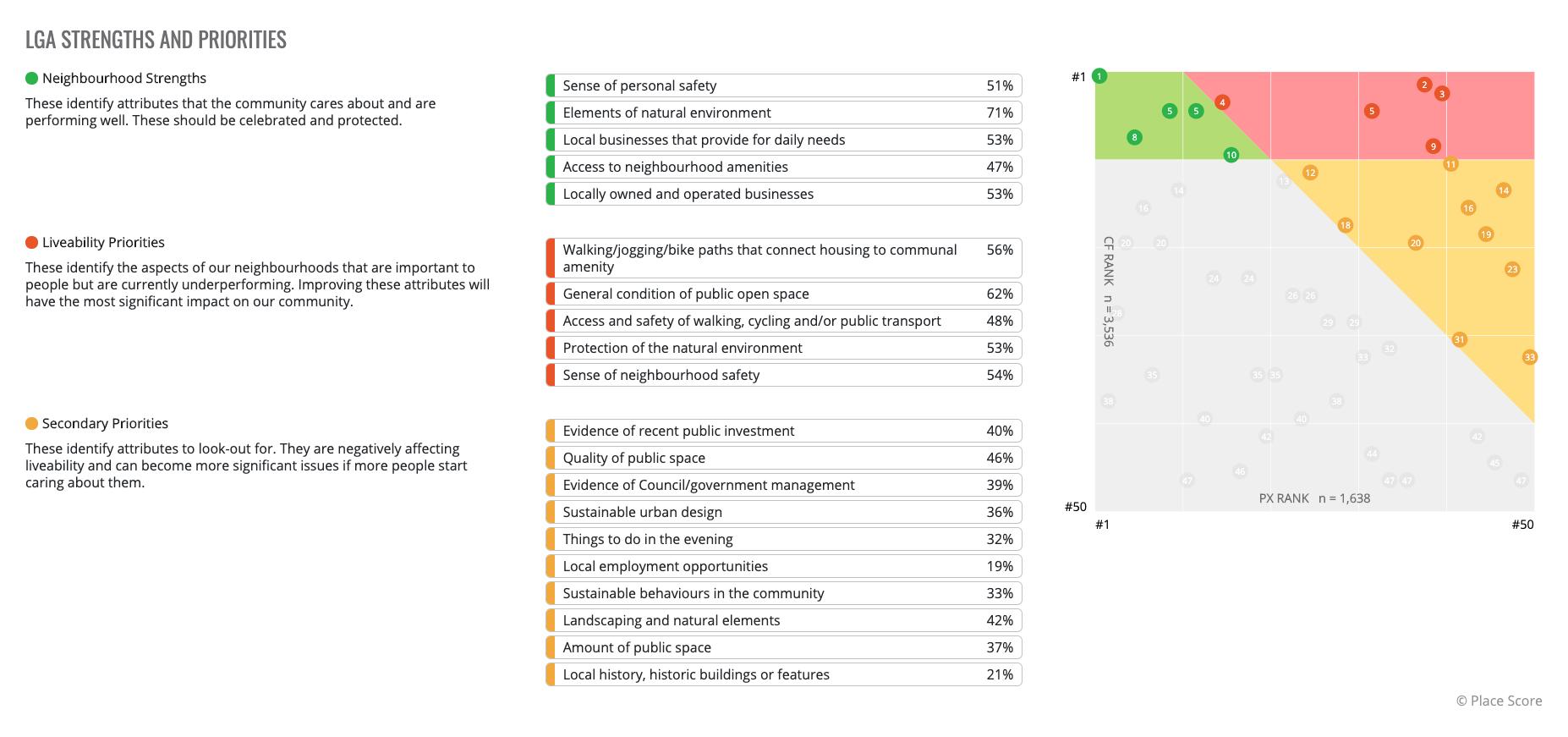Select orange marker 31 on the chart
Screen dimensions: 1568x737
tap(1459, 339)
